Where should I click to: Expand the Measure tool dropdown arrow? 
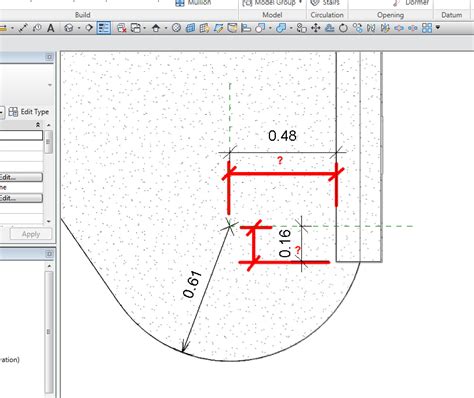12,28
